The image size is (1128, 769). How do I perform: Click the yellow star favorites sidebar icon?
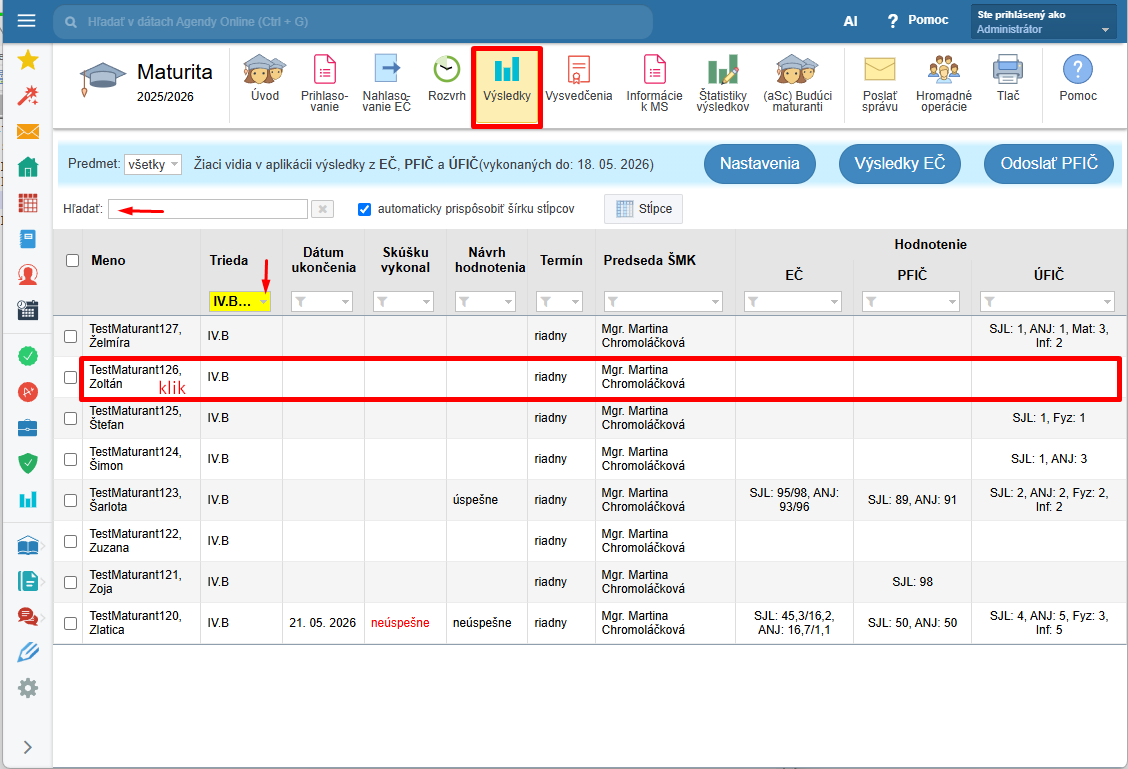pos(27,60)
